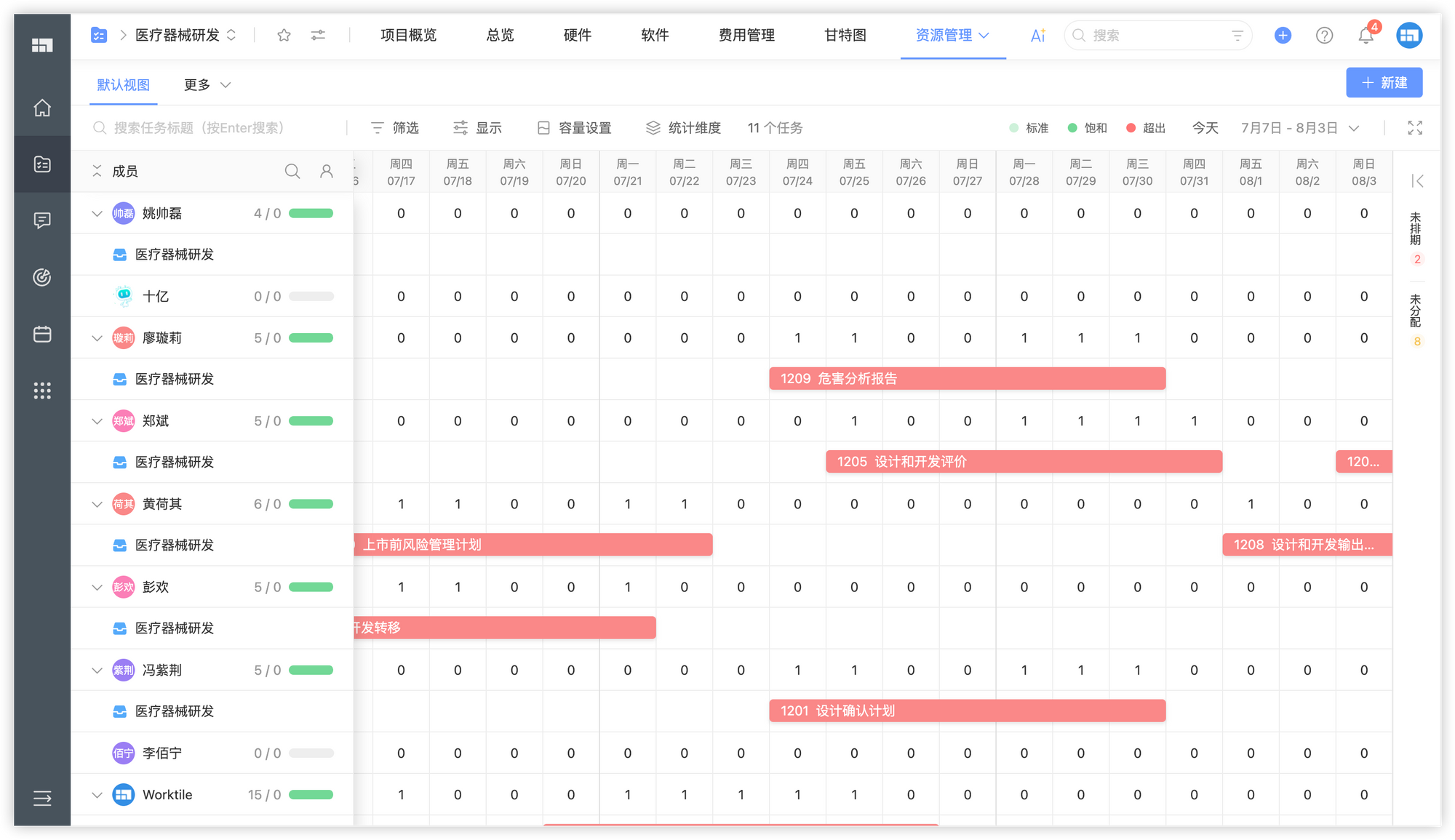Click the 新建 button
Viewport: 1455px width, 840px height.
1384,83
